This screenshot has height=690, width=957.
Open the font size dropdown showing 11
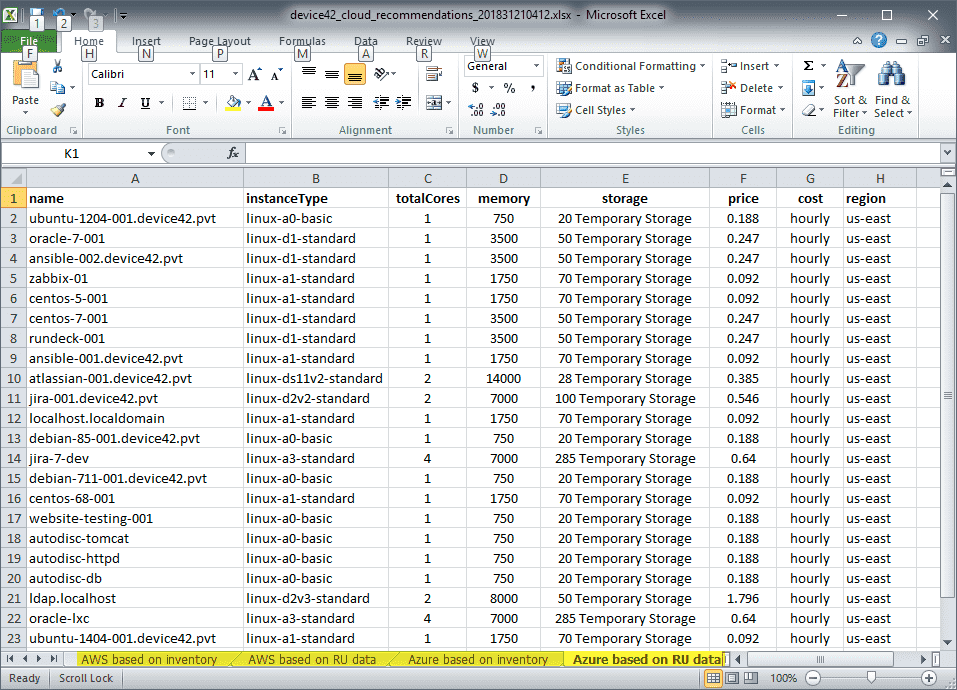236,74
